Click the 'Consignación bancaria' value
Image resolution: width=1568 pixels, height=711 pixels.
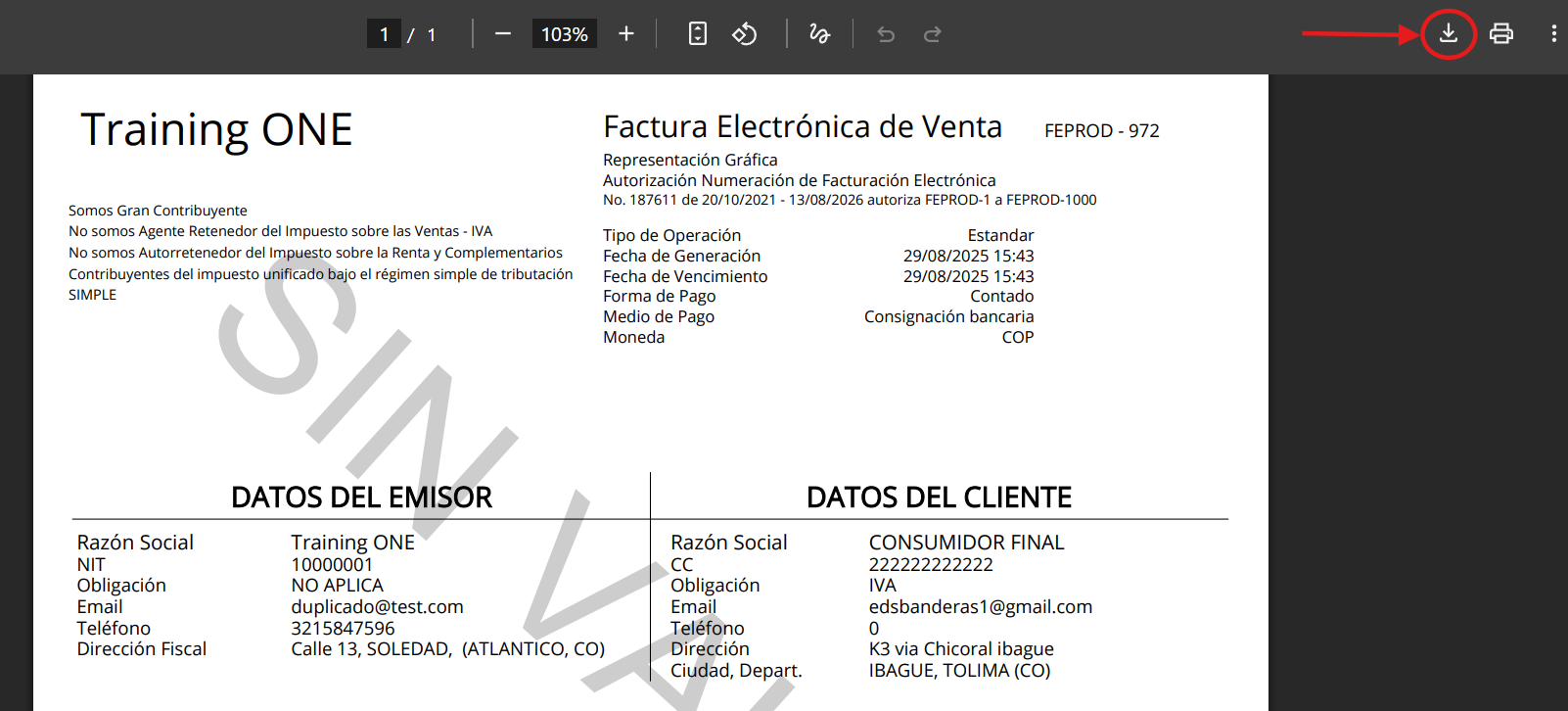[x=948, y=316]
